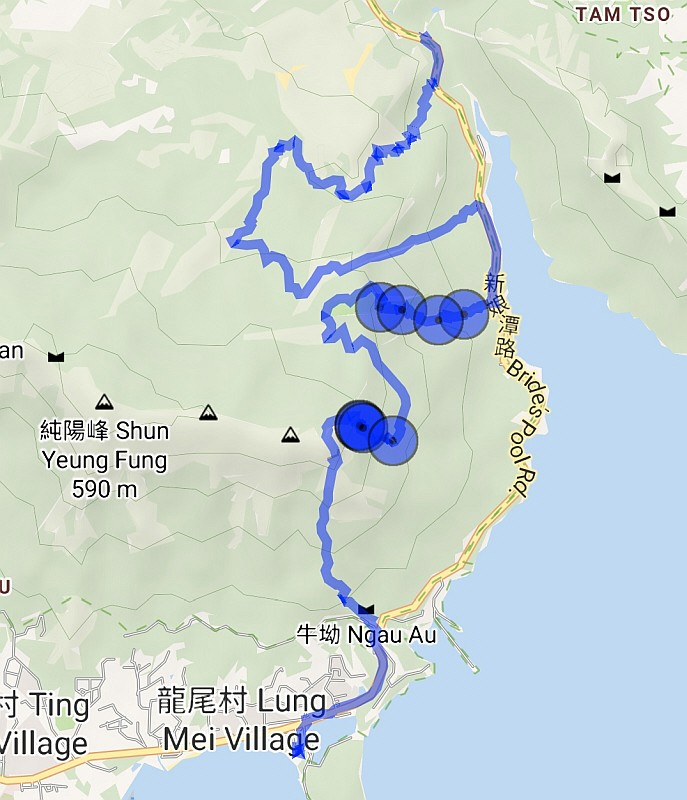Select the darkest blue waypoint circle

(362, 427)
